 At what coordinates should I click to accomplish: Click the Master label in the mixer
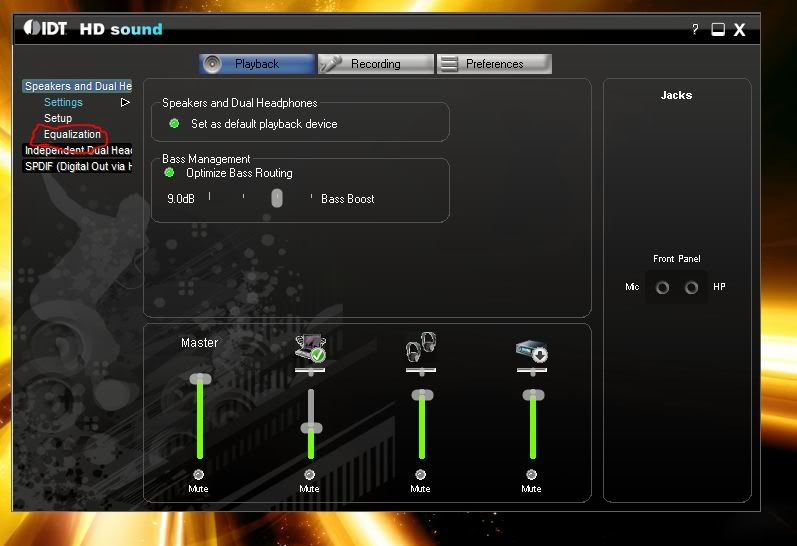pos(199,343)
